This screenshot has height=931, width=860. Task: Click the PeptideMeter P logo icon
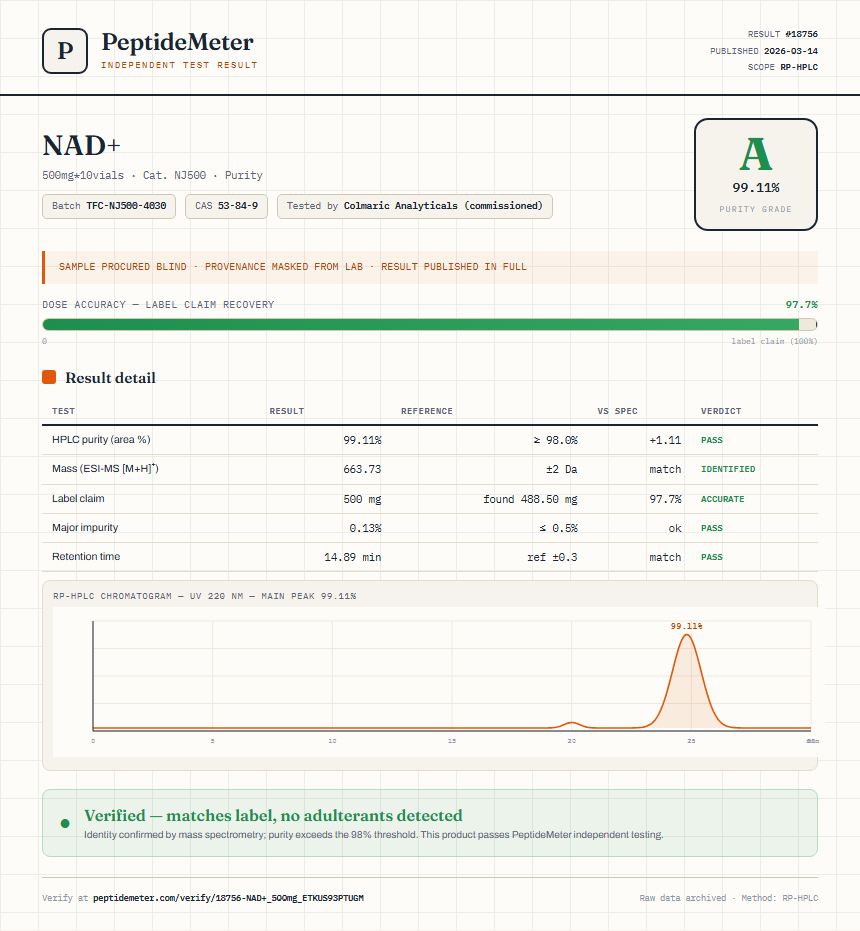coord(65,51)
